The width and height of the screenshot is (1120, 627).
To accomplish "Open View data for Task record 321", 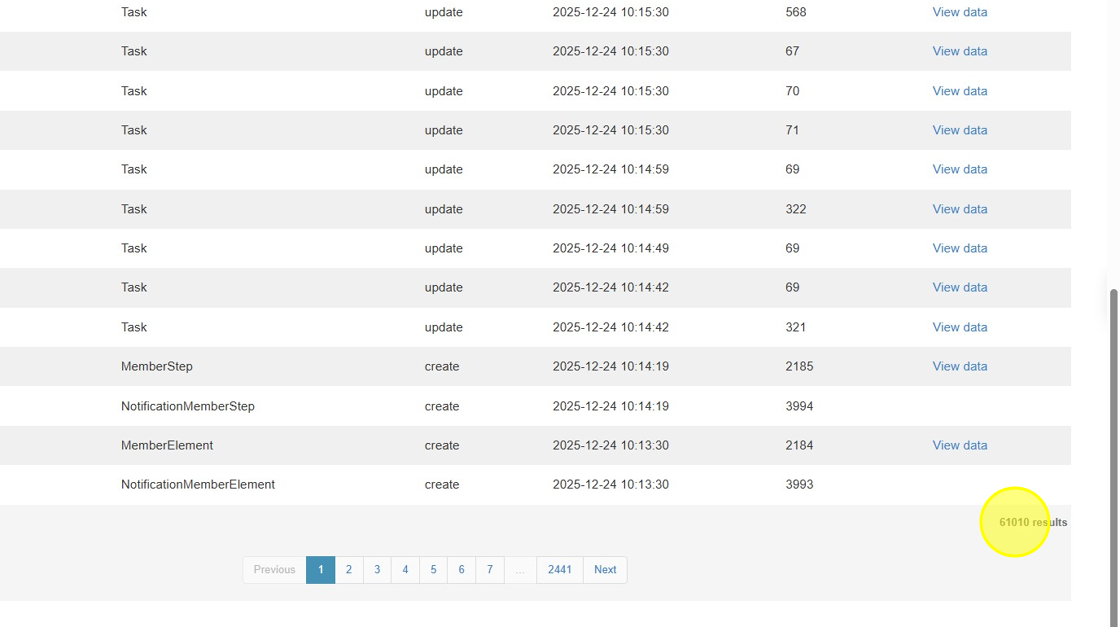I will 959,327.
